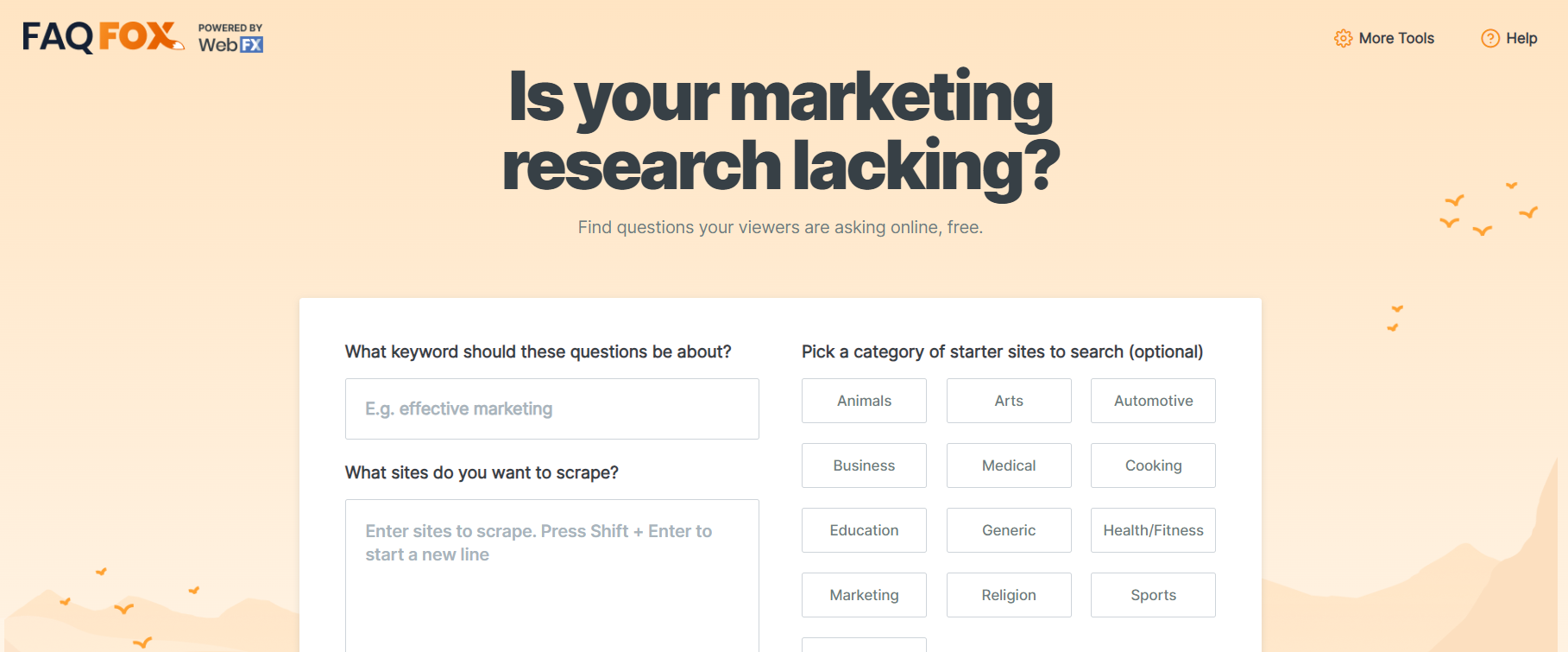
Task: Select the Automotive category
Action: pos(1153,401)
